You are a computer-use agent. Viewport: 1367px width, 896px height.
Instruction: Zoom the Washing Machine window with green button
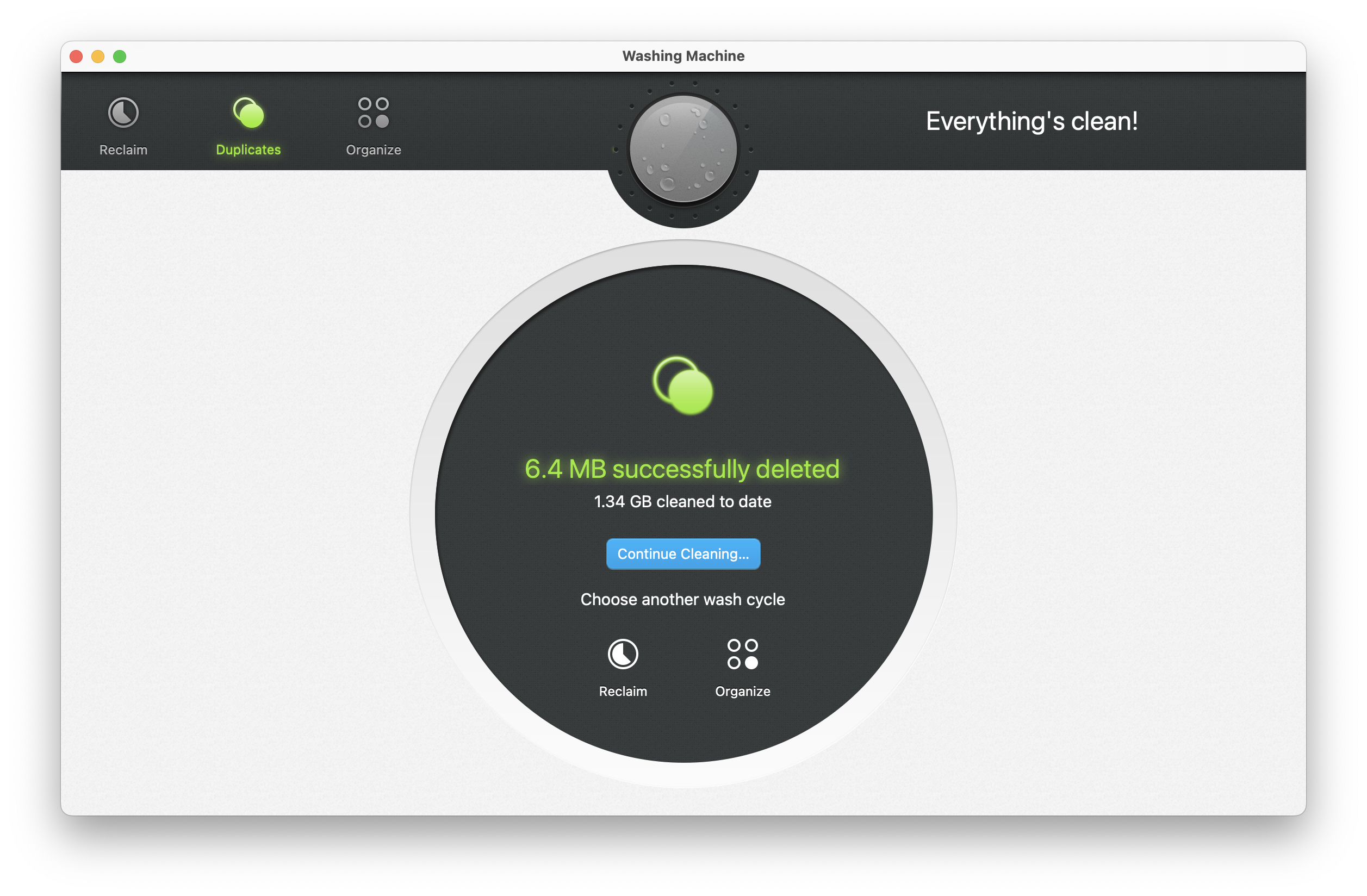[120, 57]
